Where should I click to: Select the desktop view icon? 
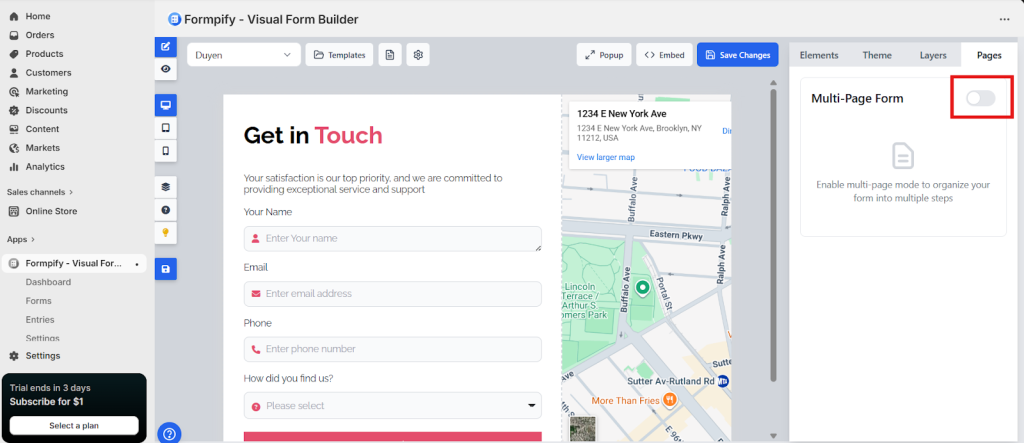coord(165,105)
